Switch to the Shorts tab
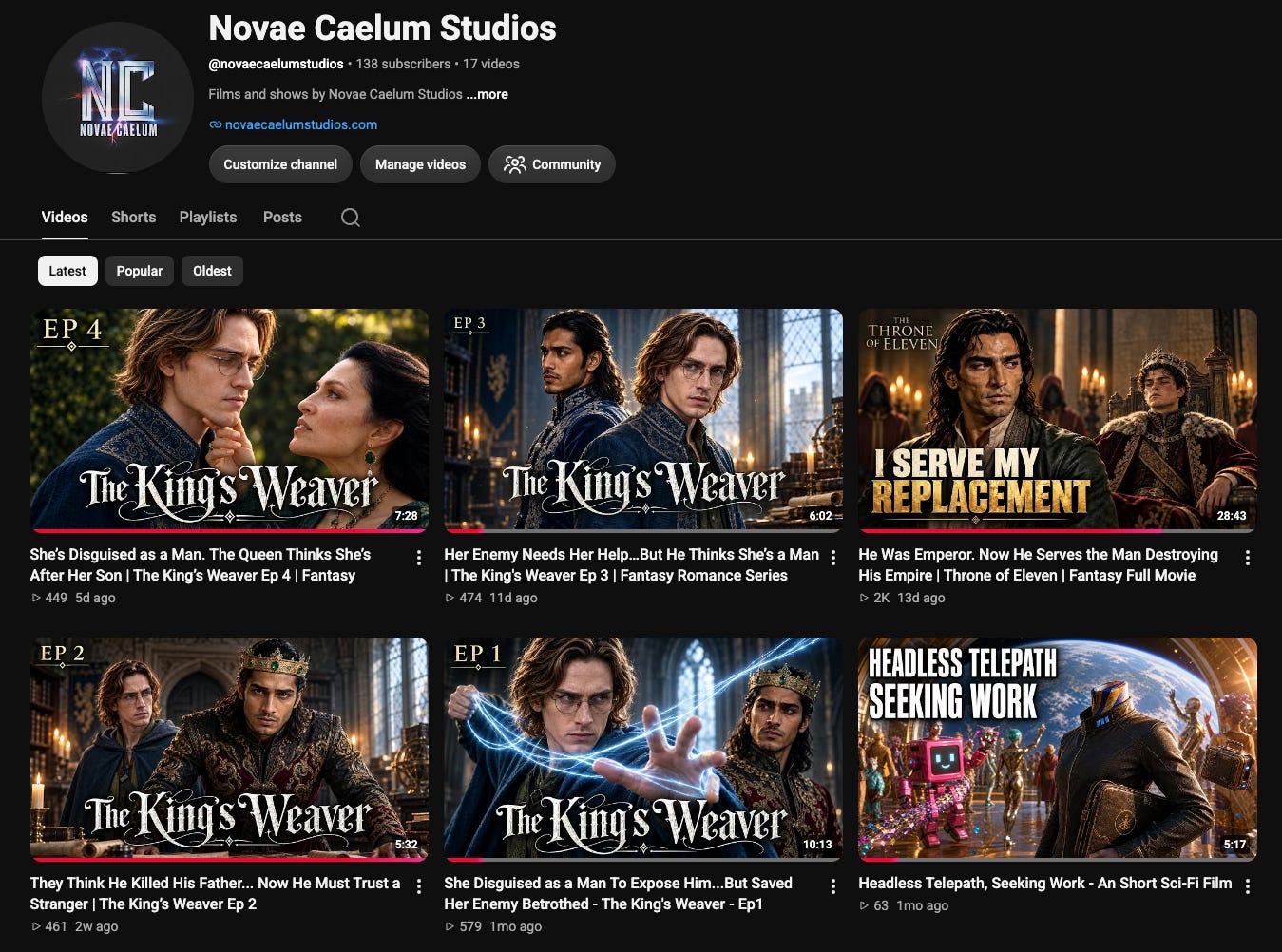Image resolution: width=1282 pixels, height=952 pixels. [133, 217]
